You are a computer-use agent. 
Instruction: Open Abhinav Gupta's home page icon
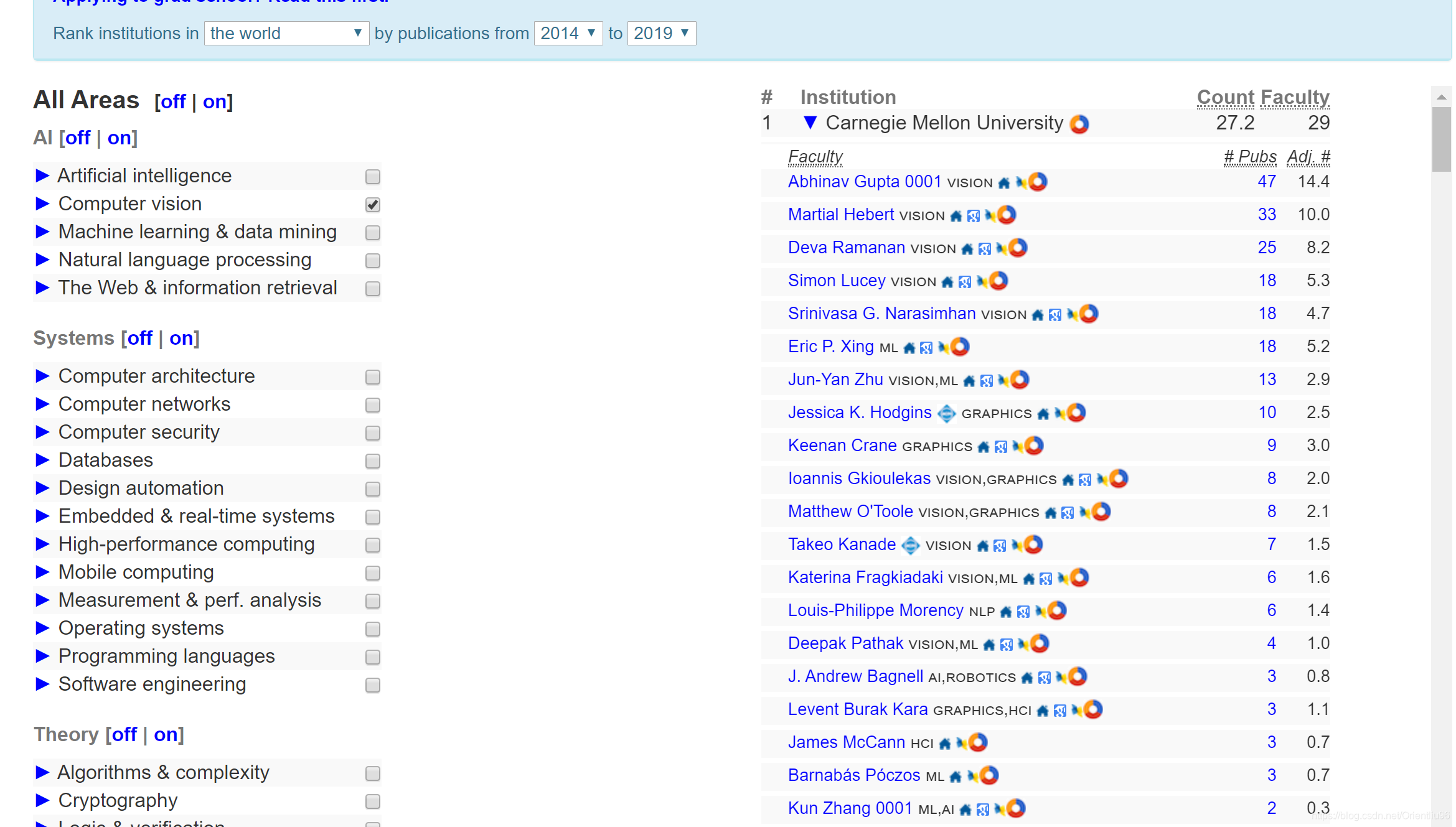tap(1004, 183)
